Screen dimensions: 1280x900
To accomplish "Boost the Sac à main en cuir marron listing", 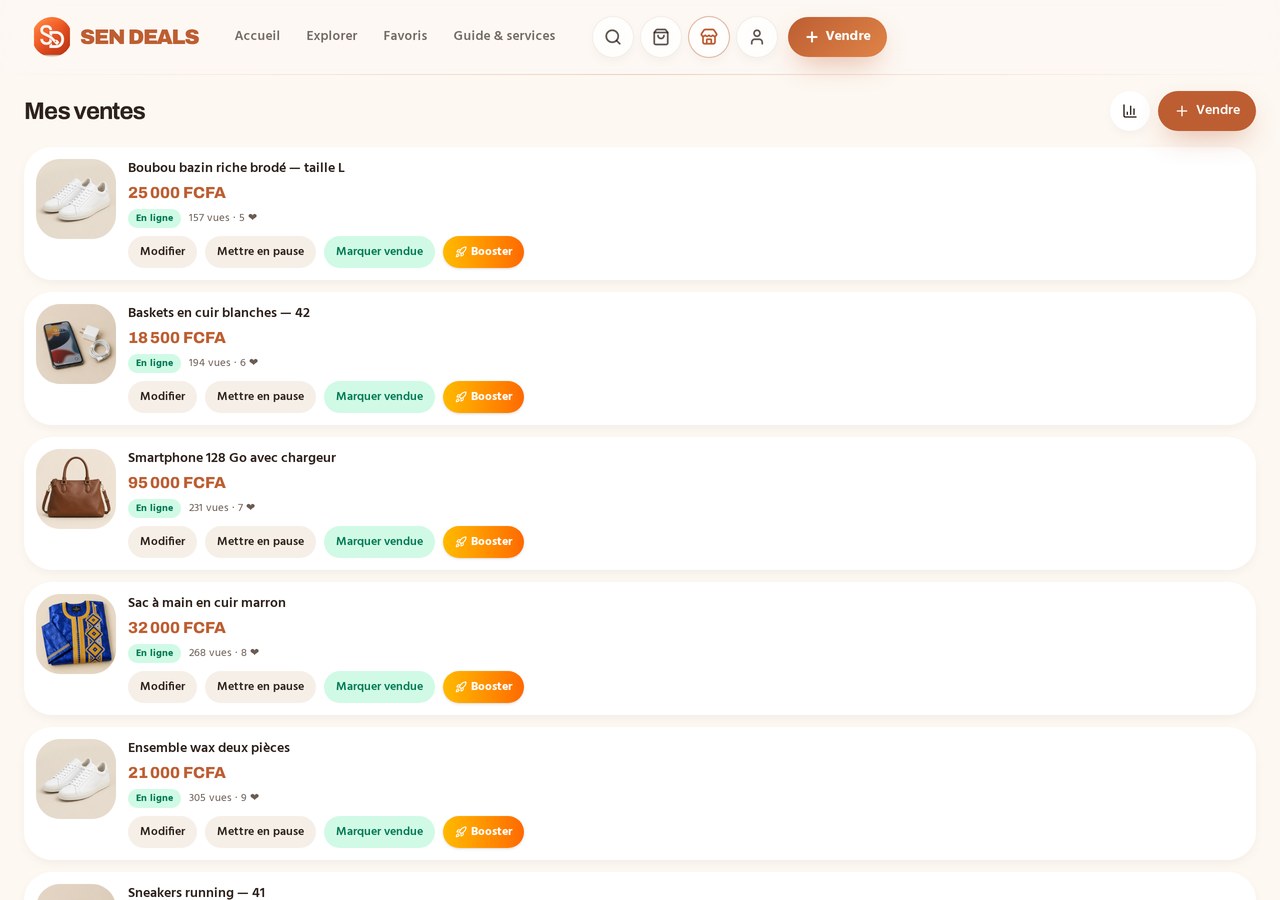I will (483, 687).
